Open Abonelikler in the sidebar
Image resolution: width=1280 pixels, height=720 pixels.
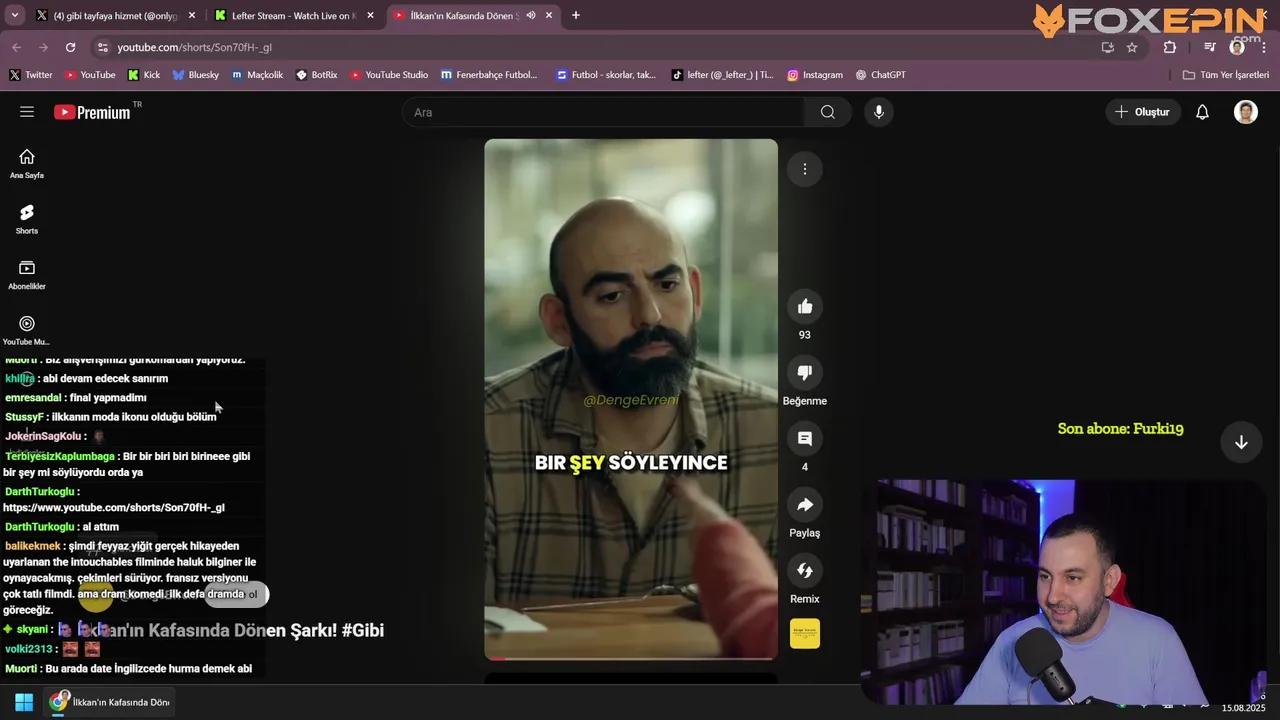click(x=27, y=275)
